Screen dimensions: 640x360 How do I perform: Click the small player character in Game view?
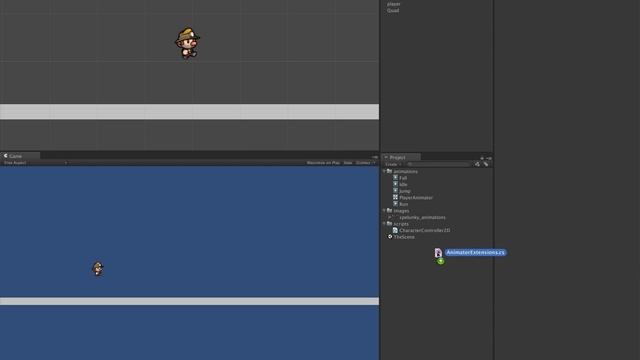98,269
